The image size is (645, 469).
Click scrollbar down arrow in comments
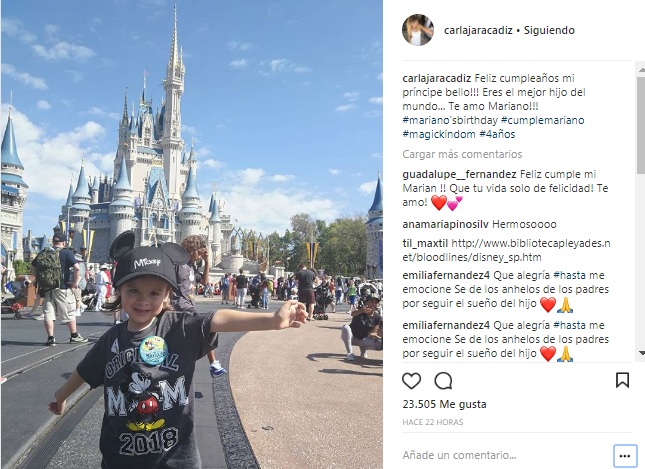(641, 353)
